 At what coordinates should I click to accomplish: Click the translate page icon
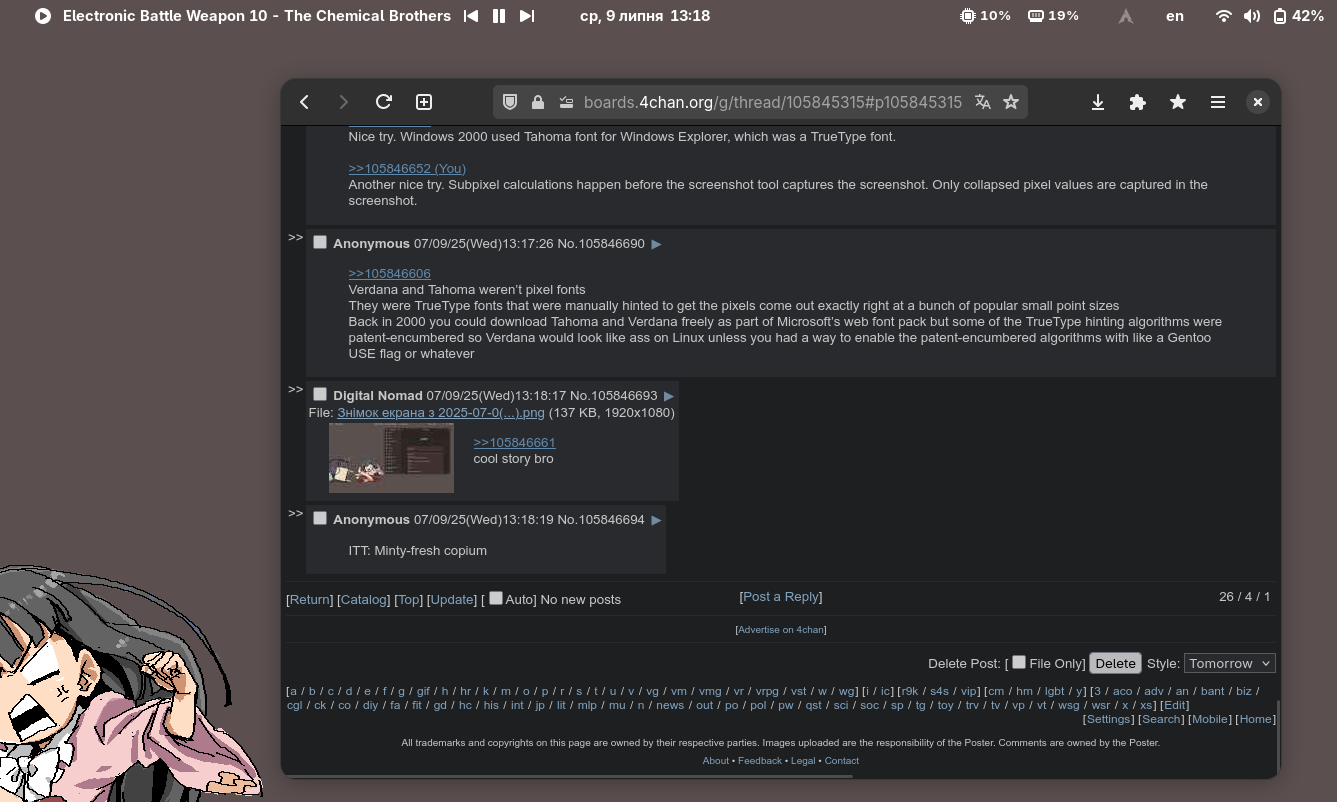pyautogui.click(x=983, y=102)
